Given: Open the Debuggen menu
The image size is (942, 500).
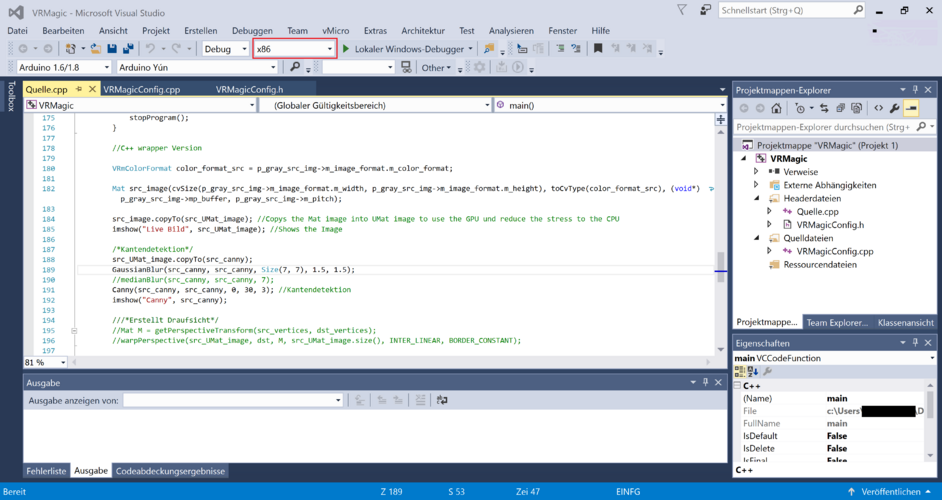Looking at the screenshot, I should 251,31.
